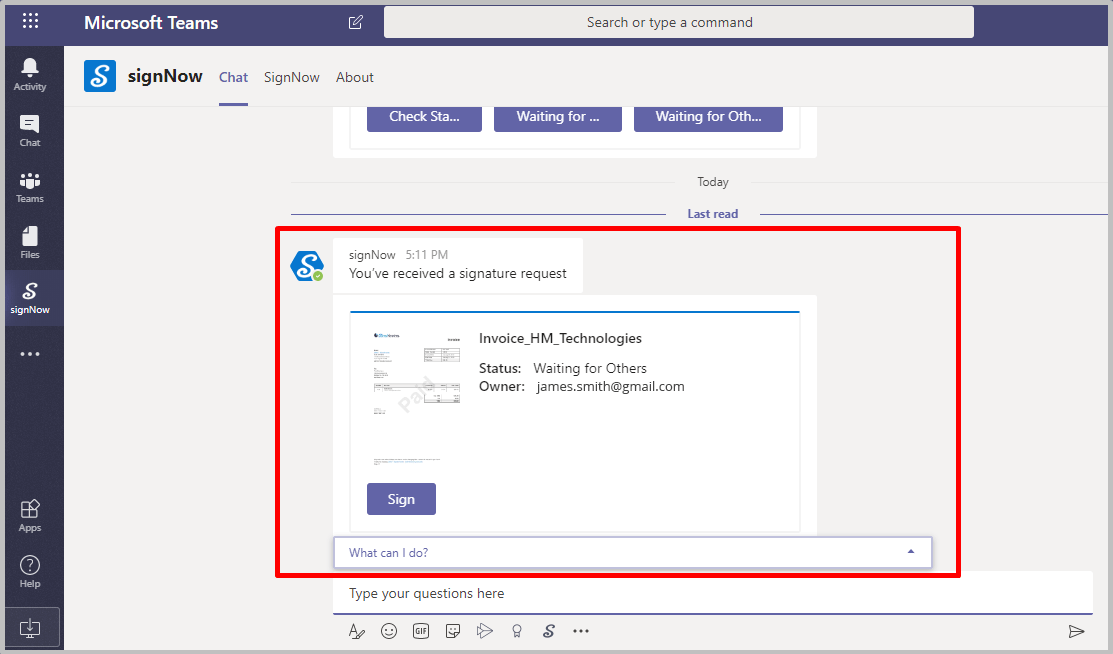Switch to the About tab
The height and width of the screenshot is (654, 1113).
click(355, 77)
